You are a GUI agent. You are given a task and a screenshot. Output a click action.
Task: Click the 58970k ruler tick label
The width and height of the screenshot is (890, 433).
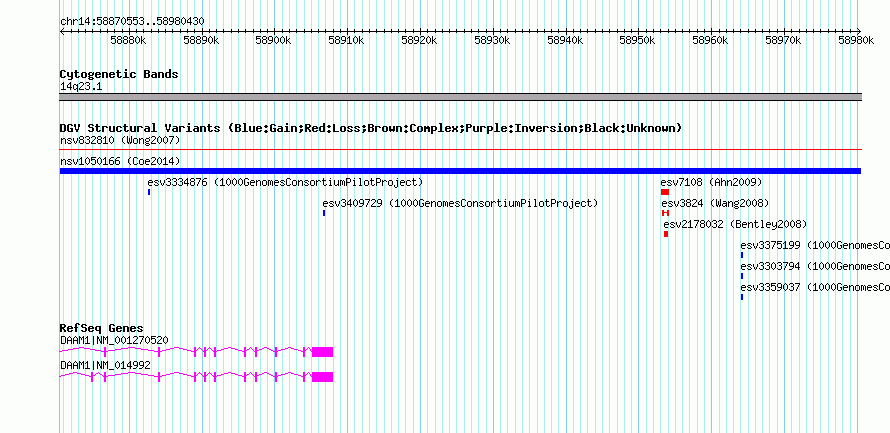783,40
